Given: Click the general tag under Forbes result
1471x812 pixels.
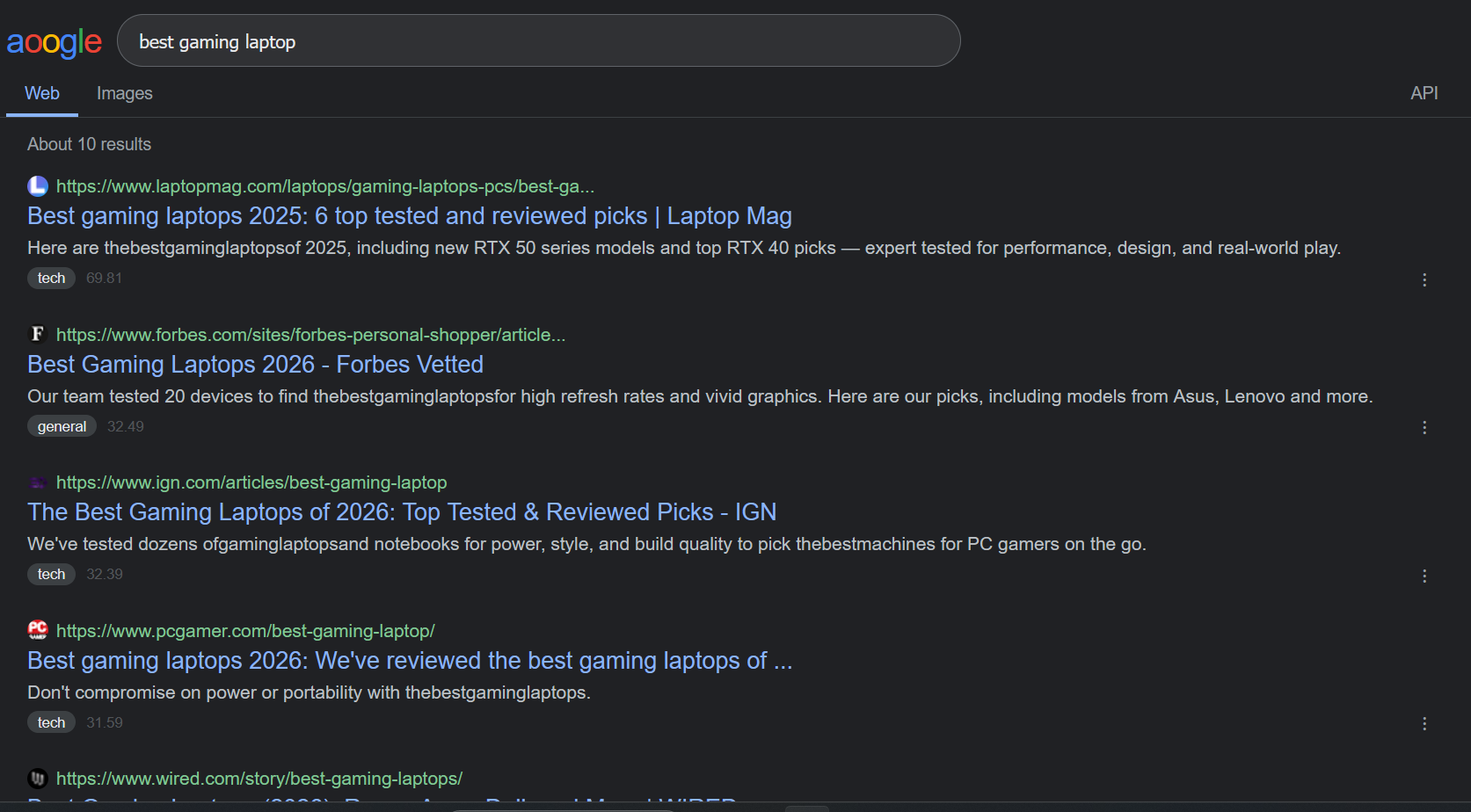Looking at the screenshot, I should click(x=62, y=426).
